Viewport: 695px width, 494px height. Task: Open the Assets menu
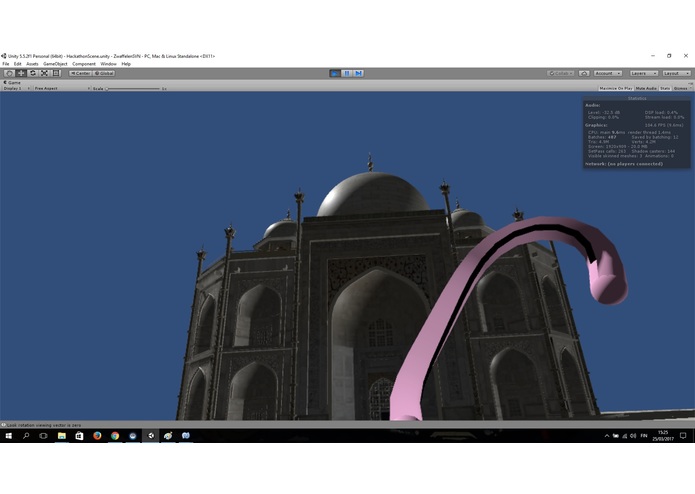pos(32,64)
